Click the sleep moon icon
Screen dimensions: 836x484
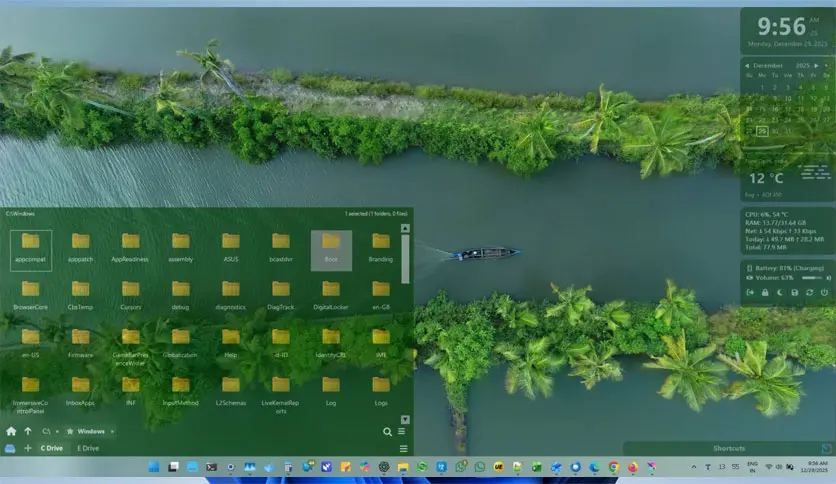pos(780,293)
